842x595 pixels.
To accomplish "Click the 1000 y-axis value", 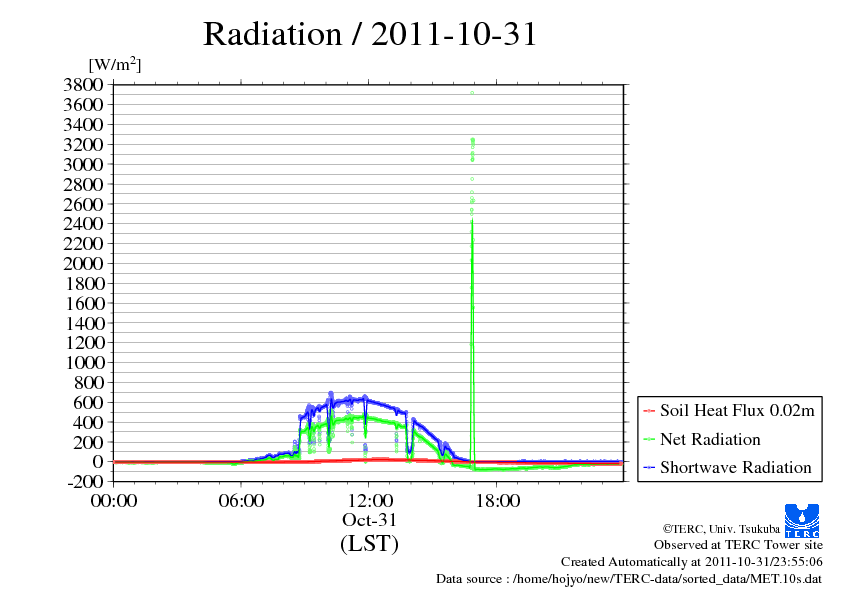I will 83,362.
